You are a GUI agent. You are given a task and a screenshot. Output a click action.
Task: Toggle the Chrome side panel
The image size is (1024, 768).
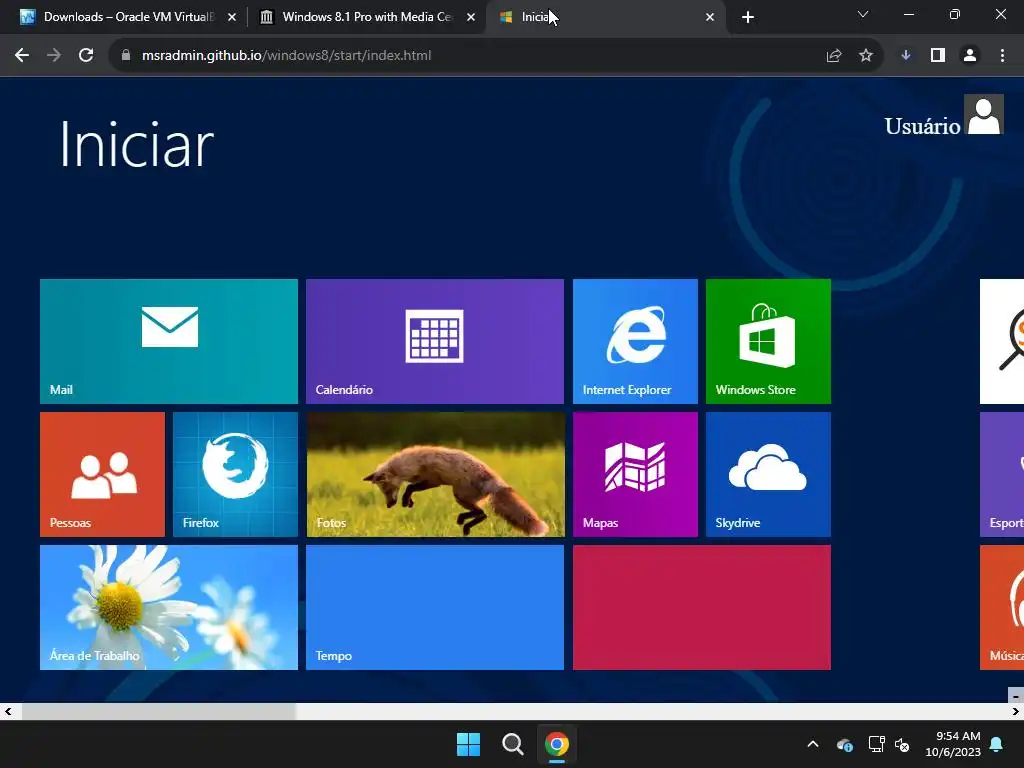(x=938, y=56)
